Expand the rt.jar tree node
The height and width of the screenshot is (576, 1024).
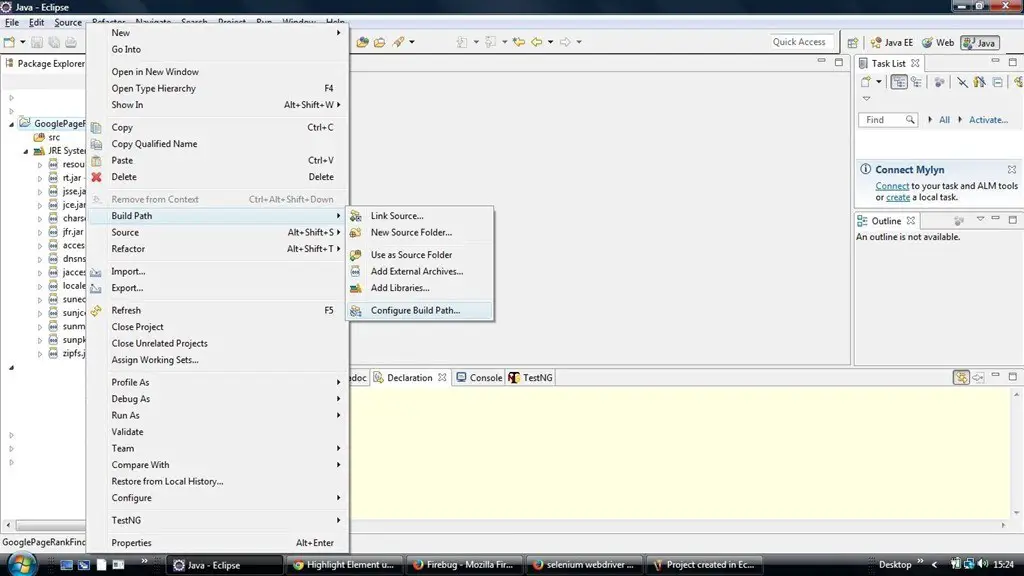[41, 178]
